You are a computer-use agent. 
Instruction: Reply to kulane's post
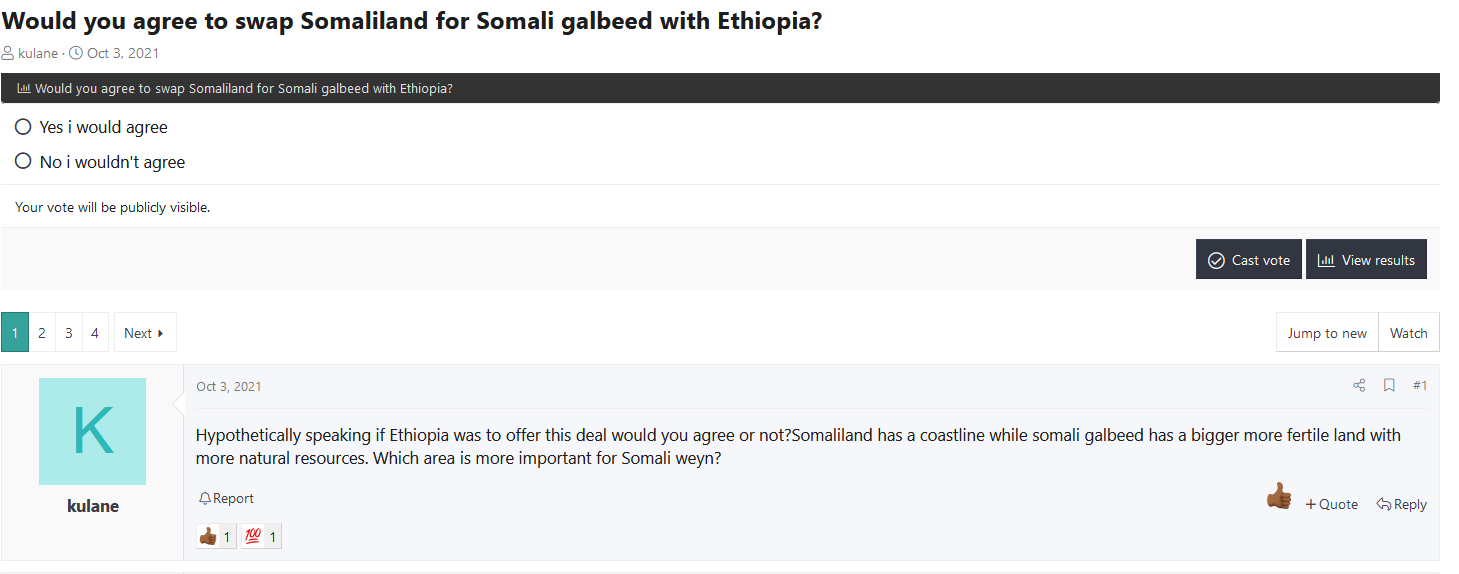[1402, 504]
